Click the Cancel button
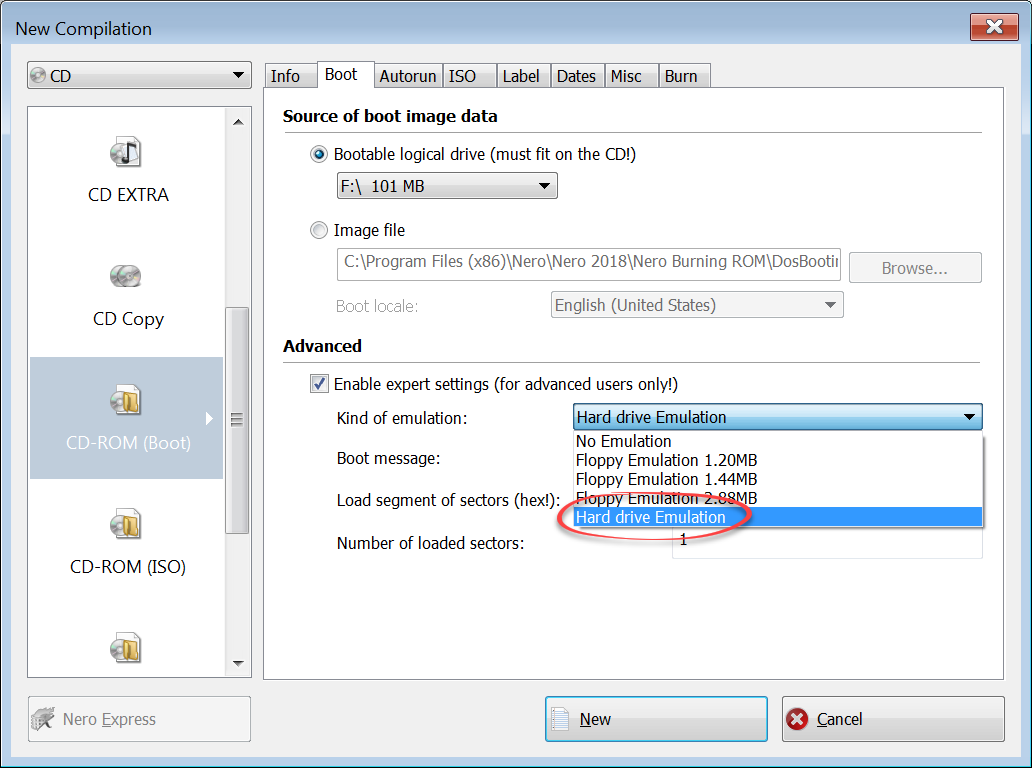Viewport: 1032px width, 768px height. click(x=893, y=719)
